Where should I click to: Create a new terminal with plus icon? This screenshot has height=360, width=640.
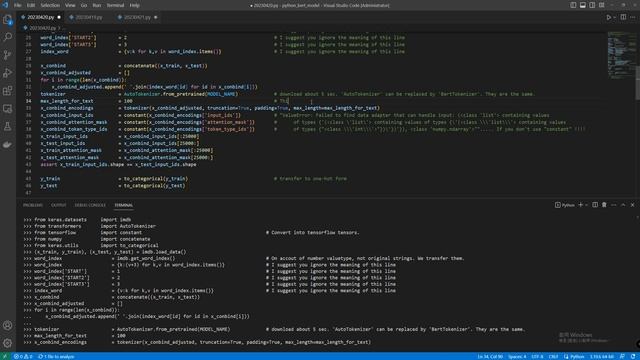coord(580,205)
